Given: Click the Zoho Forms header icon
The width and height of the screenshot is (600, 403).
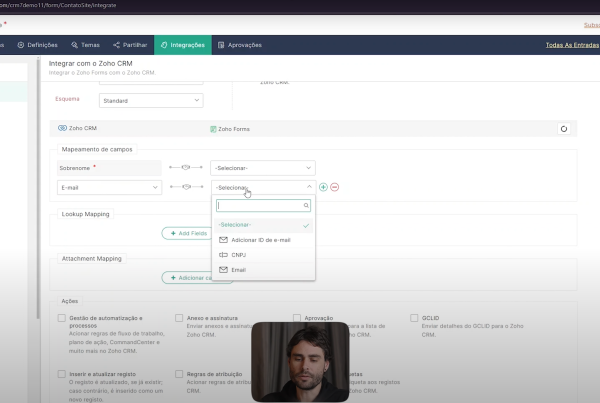Looking at the screenshot, I should tap(213, 129).
